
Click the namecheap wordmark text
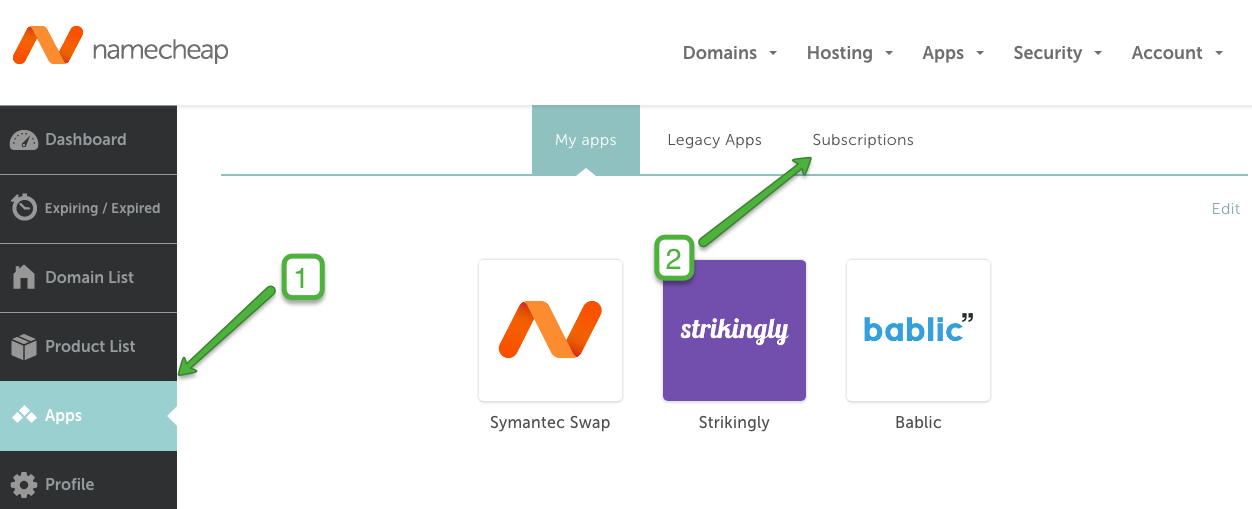(160, 50)
